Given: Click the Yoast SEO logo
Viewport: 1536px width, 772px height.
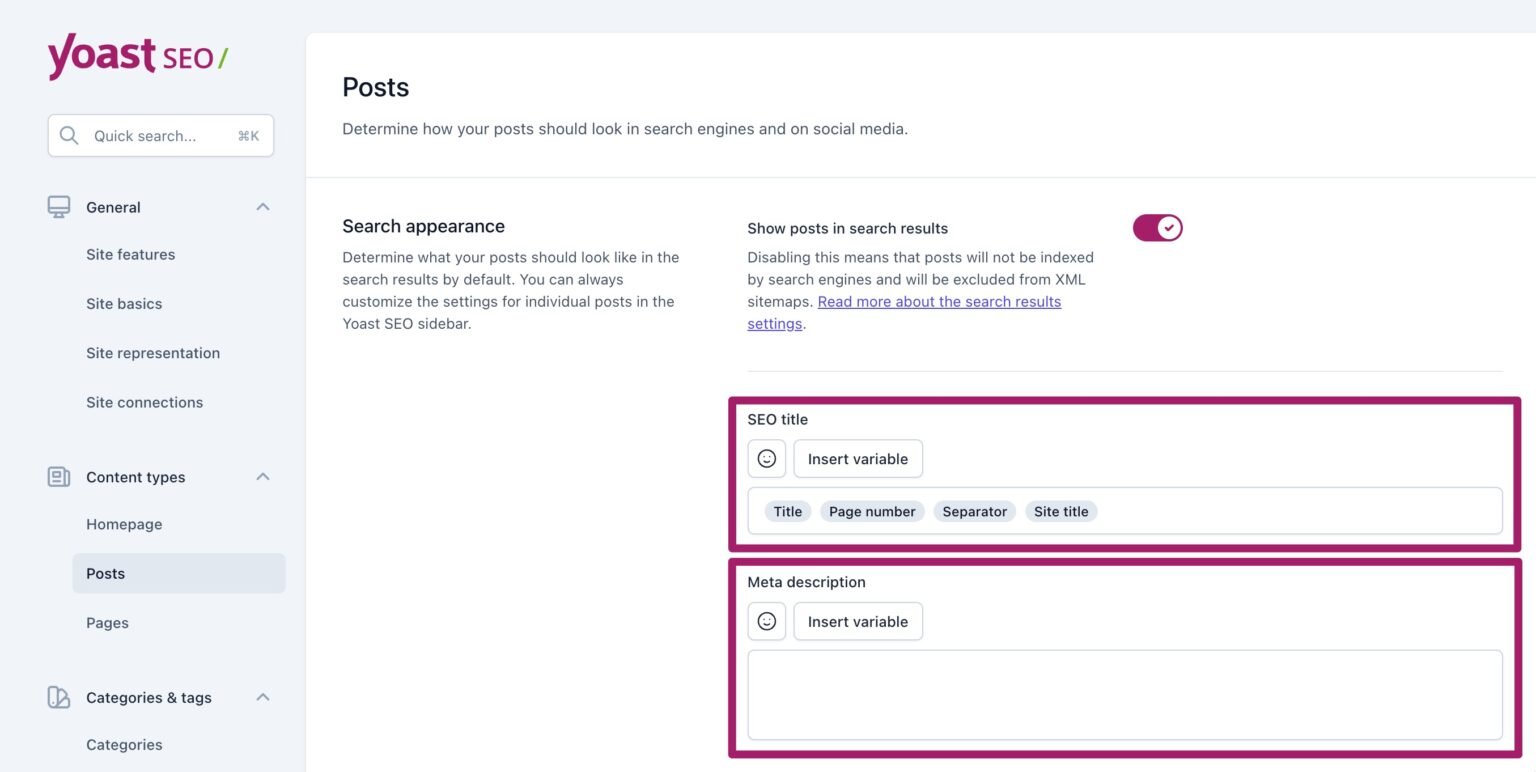Looking at the screenshot, I should click(x=135, y=55).
